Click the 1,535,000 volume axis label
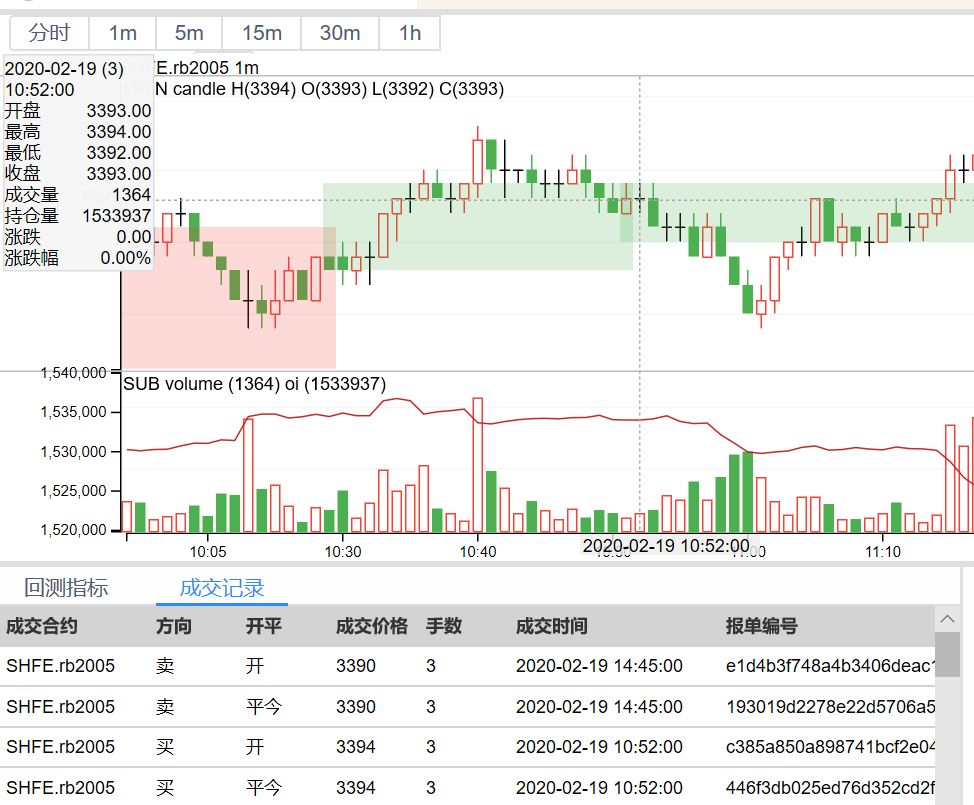This screenshot has width=974, height=805. coord(73,412)
